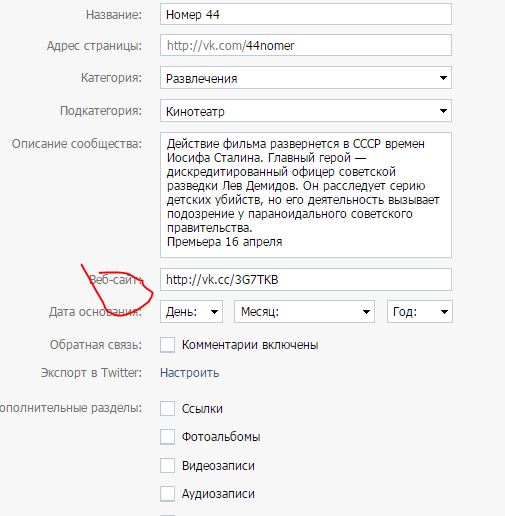
Task: Click the Адрес страницы: label
Action: (x=94, y=45)
